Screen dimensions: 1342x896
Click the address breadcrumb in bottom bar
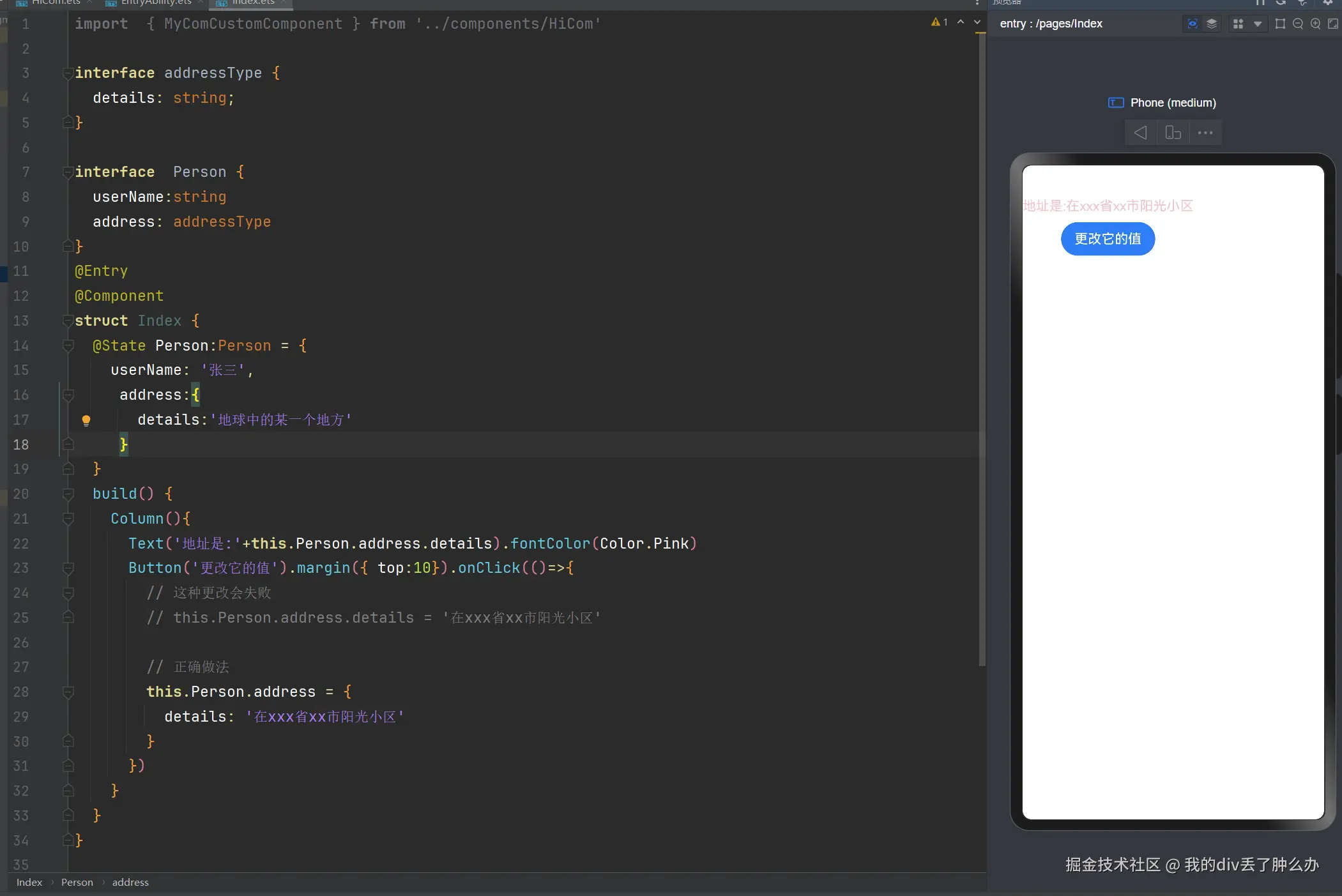point(130,882)
